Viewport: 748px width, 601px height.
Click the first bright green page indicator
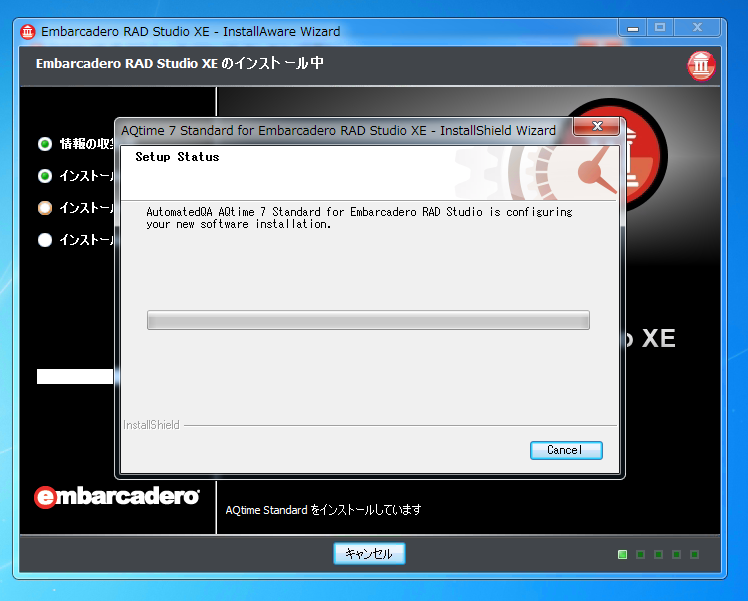click(623, 554)
